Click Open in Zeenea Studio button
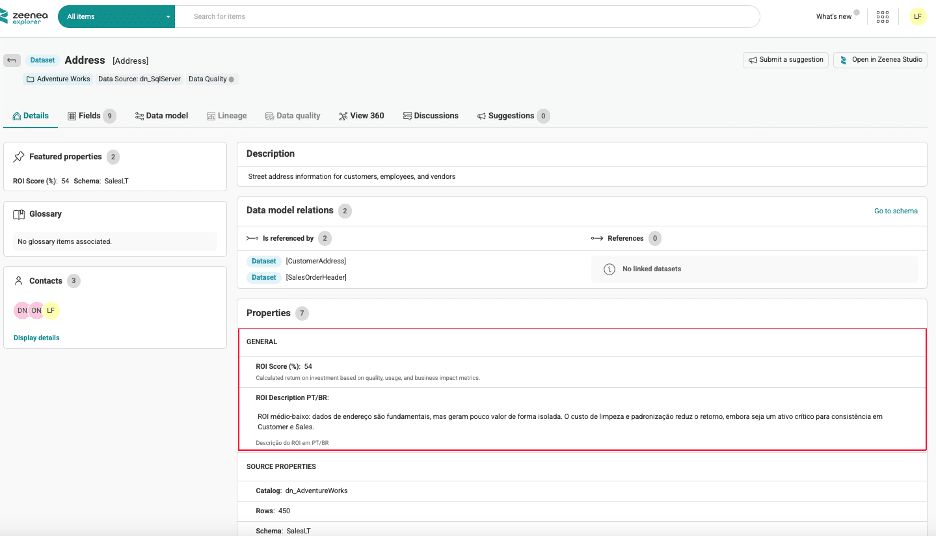 [x=880, y=60]
